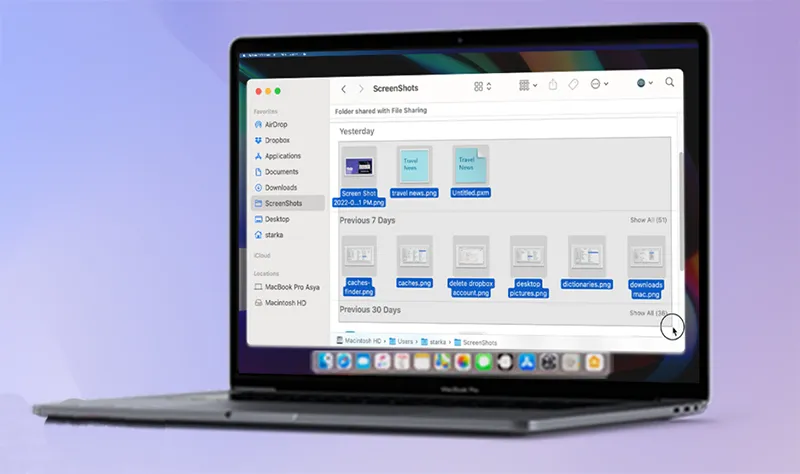
Task: Click the Edit Tags icon
Action: [x=573, y=84]
